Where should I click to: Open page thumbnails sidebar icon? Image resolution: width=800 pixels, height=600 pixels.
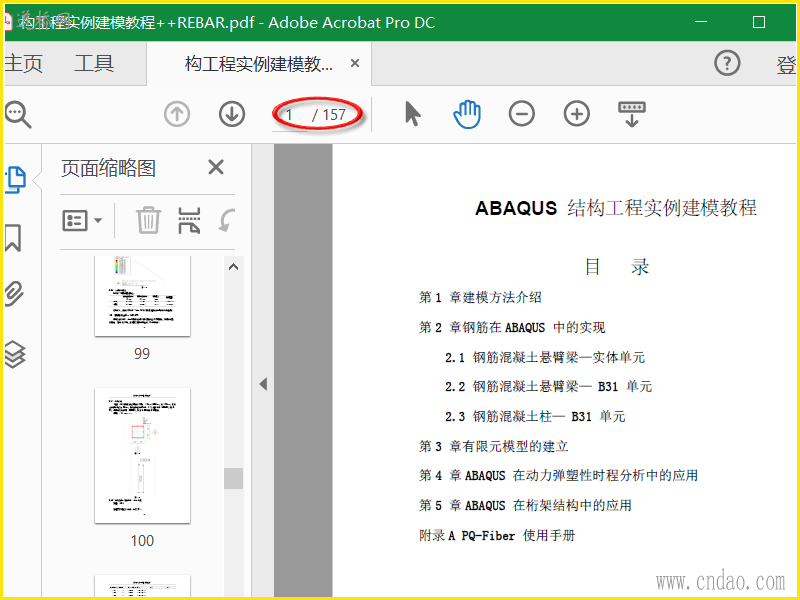tap(15, 180)
